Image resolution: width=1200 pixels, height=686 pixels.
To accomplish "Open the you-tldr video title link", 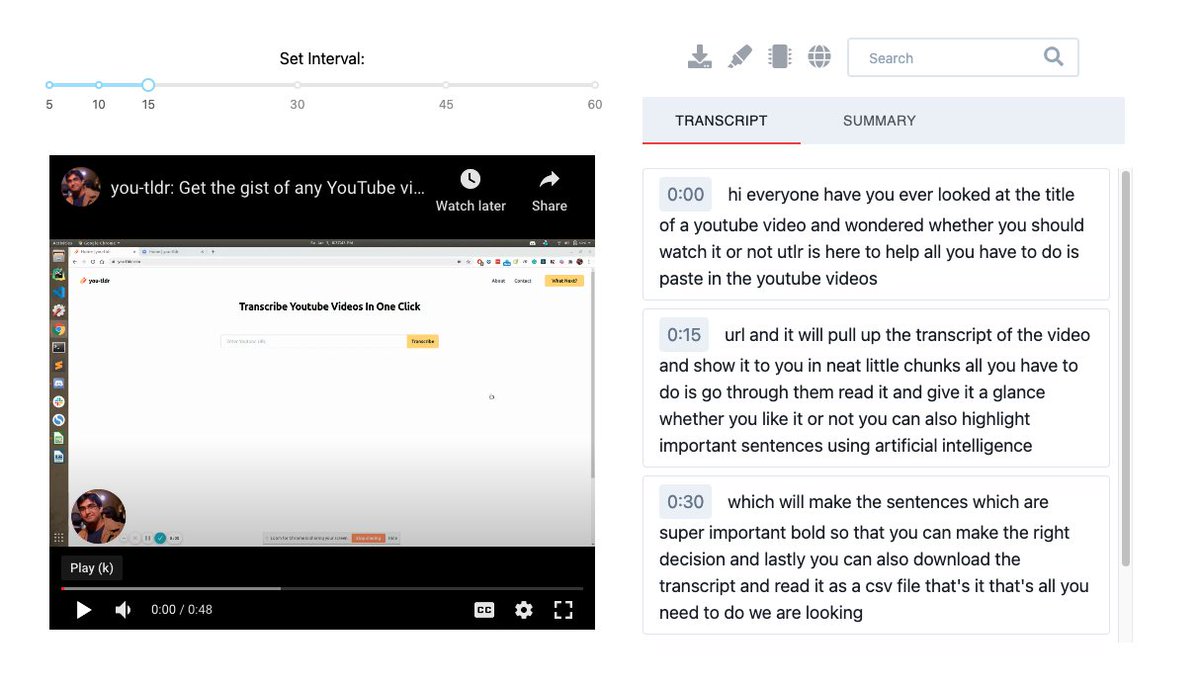I will [268, 187].
